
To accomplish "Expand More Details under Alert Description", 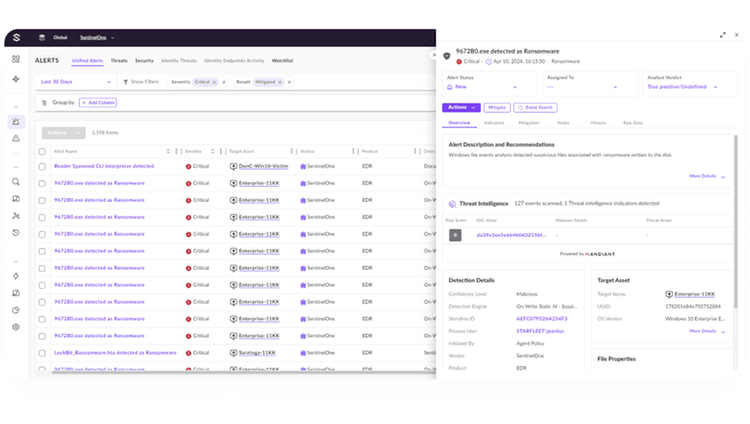I will (x=707, y=176).
